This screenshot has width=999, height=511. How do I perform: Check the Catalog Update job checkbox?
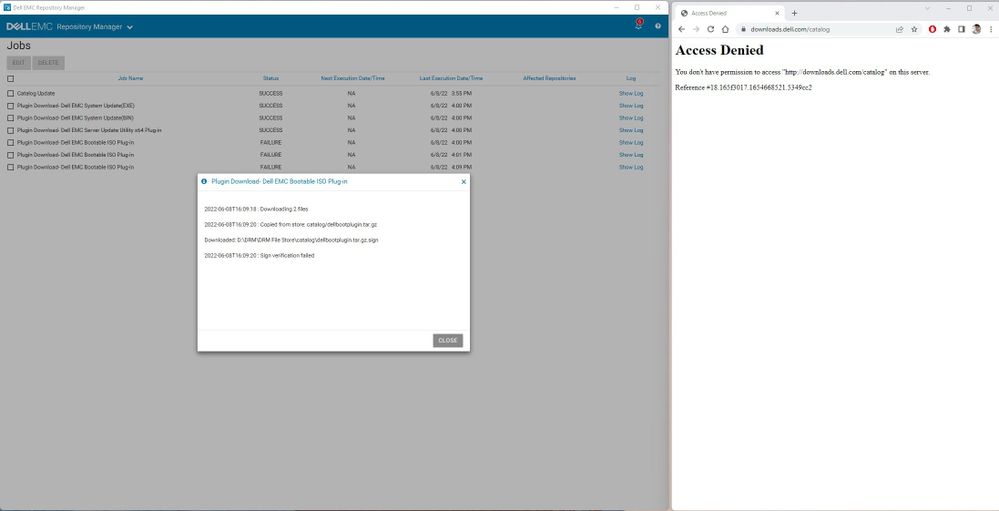click(x=10, y=94)
